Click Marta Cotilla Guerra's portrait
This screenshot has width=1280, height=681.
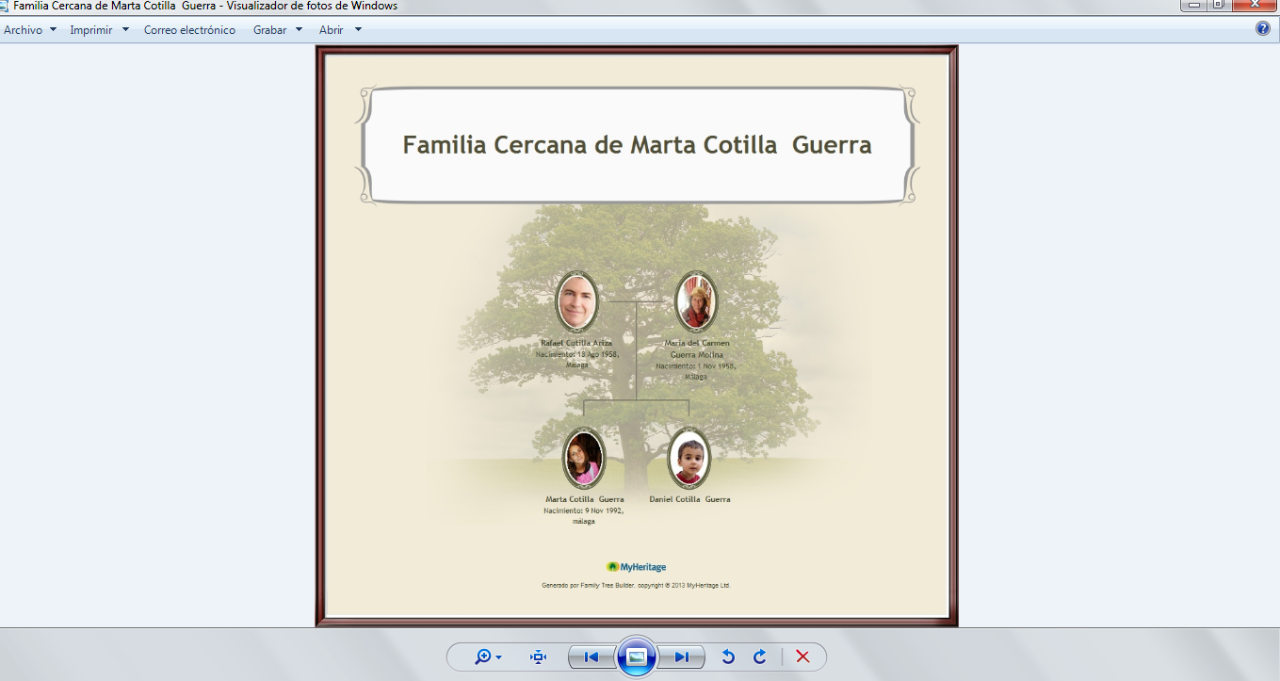click(x=584, y=458)
